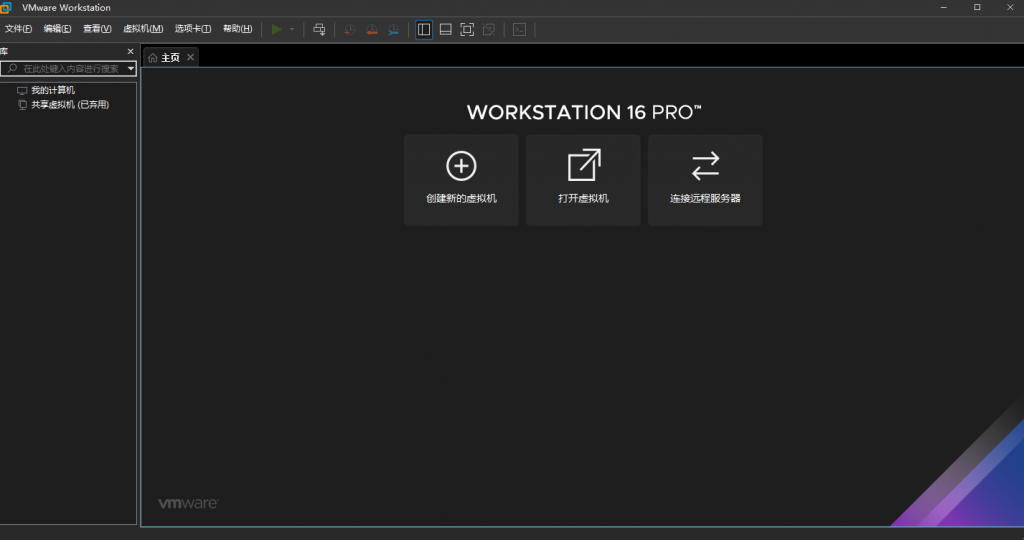Open the 查看(V) menu

[x=97, y=29]
